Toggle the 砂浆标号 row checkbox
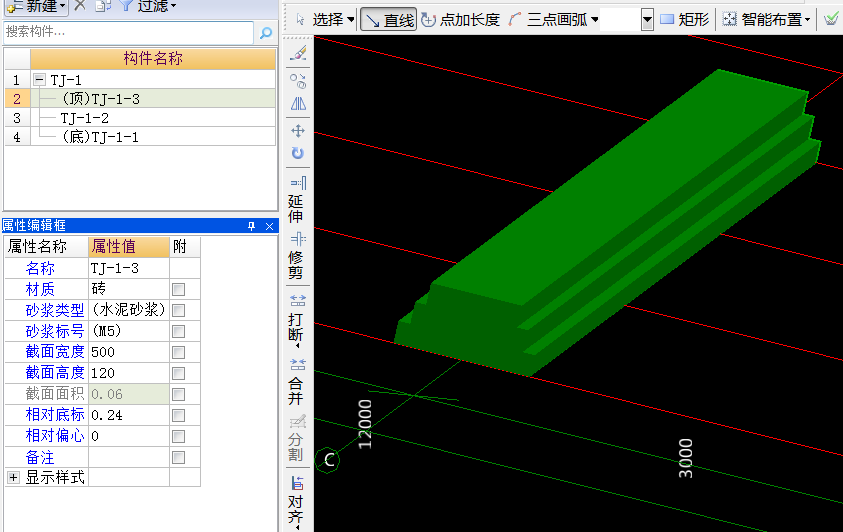Viewport: 843px width, 532px height. pos(178,332)
